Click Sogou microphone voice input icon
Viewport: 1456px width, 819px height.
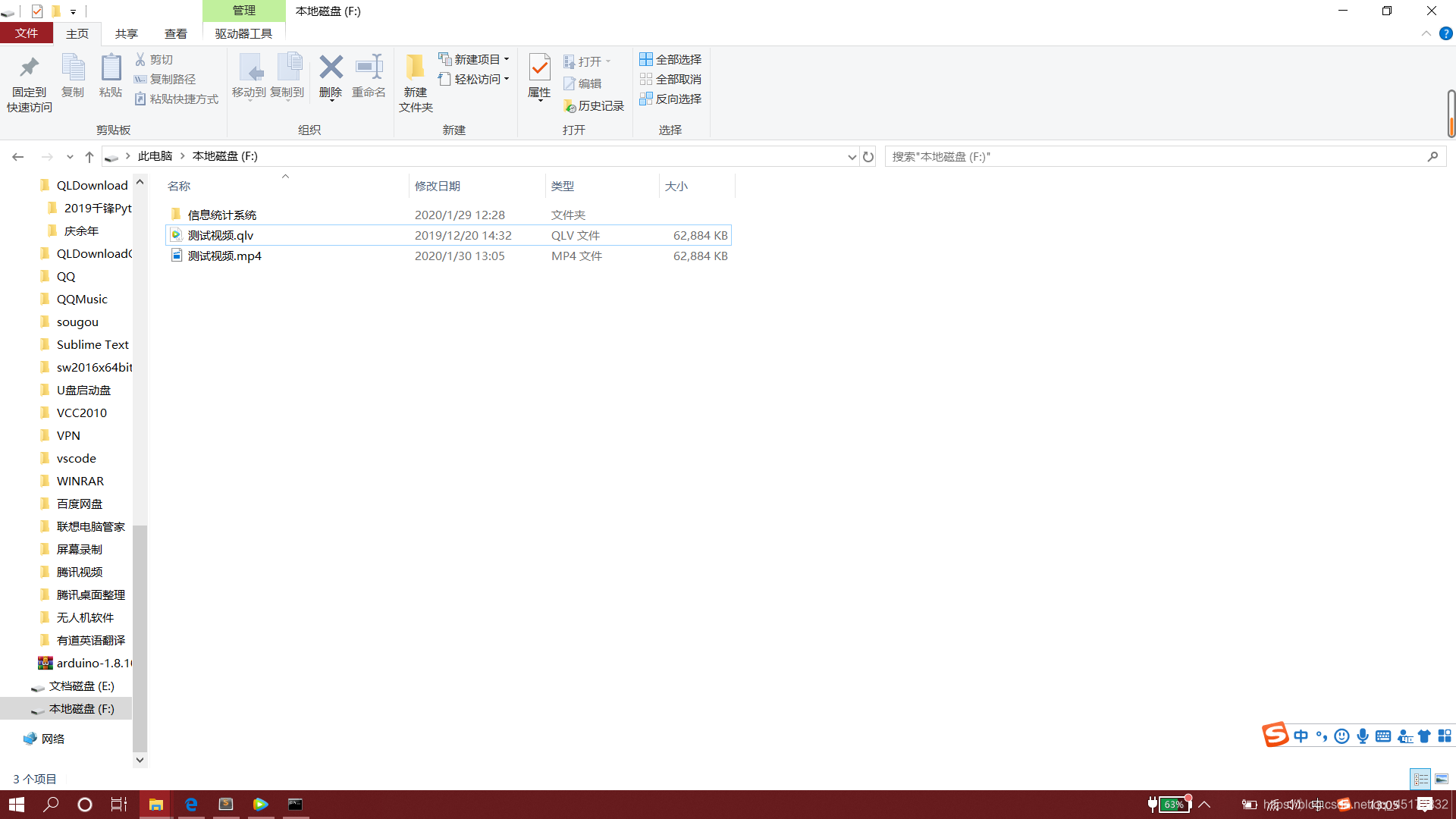(x=1363, y=736)
